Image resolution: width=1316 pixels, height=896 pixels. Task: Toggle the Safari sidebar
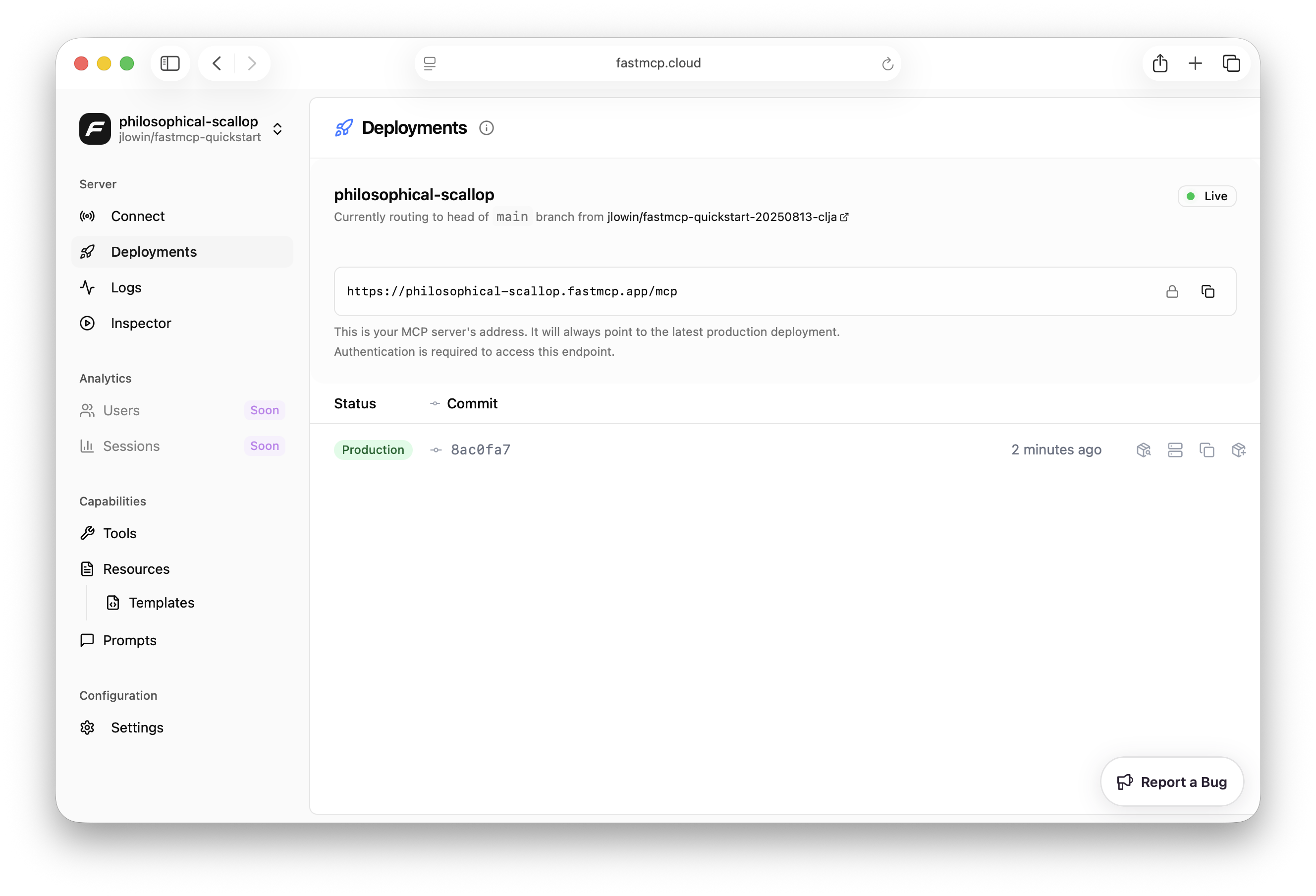pyautogui.click(x=170, y=63)
